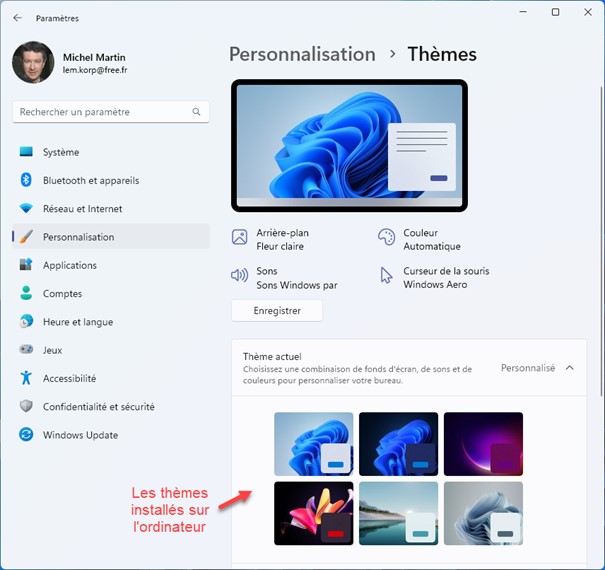Screen dimensions: 605x570
Task: Select the dark blue bloom theme thumbnail
Action: [x=398, y=444]
